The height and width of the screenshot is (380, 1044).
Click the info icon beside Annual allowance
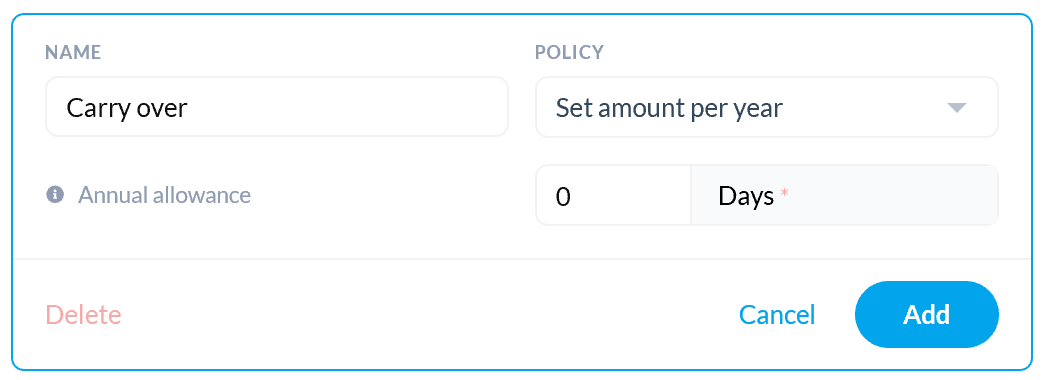(55, 194)
